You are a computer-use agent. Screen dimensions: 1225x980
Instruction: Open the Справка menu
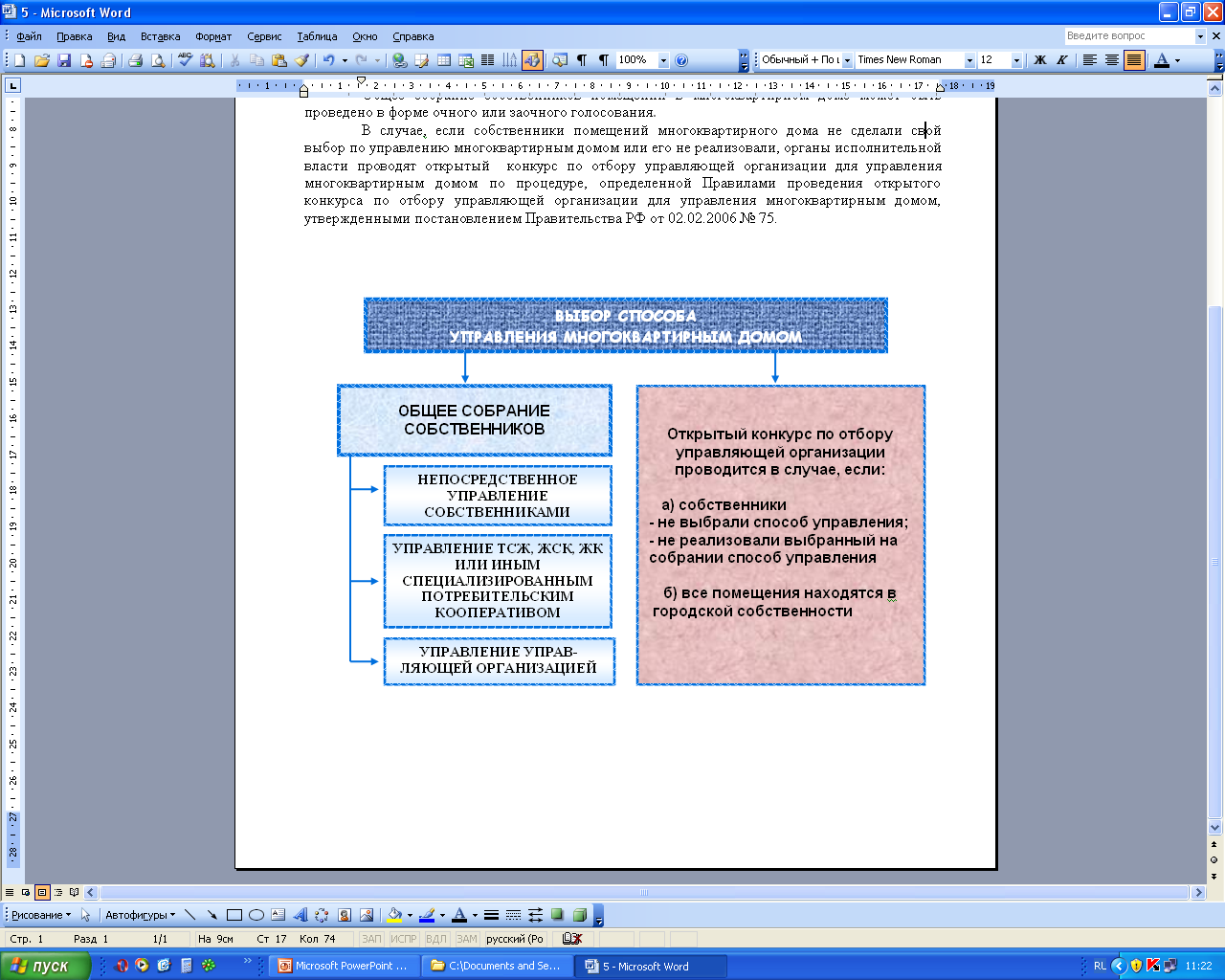tap(413, 36)
